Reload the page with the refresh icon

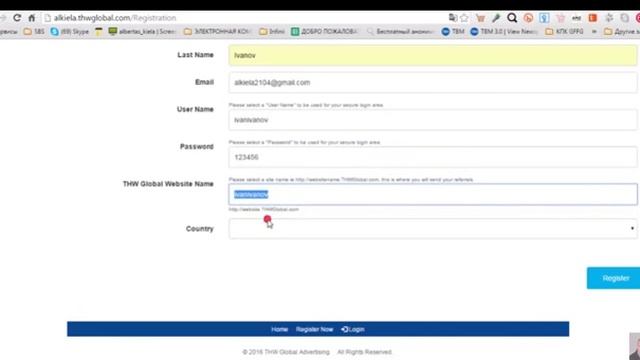pyautogui.click(x=17, y=18)
